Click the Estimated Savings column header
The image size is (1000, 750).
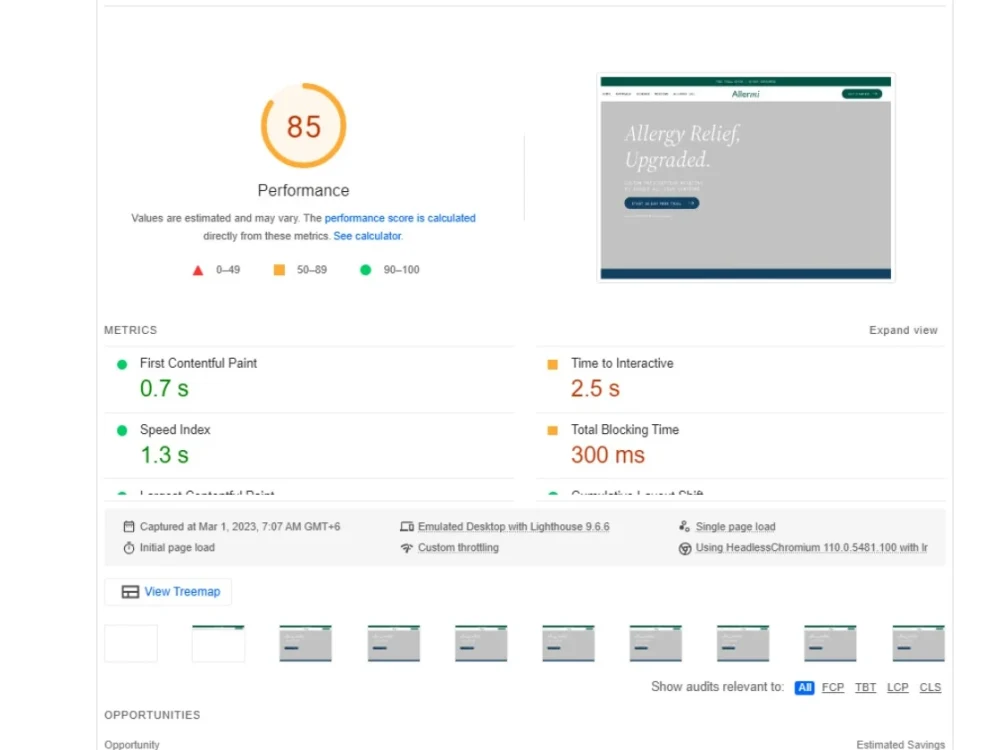[x=901, y=744]
